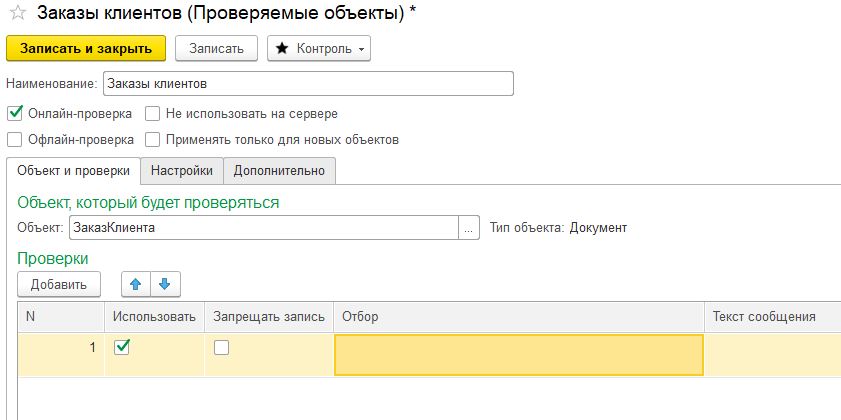
Task: Move check row down with blue arrow
Action: coord(165,284)
